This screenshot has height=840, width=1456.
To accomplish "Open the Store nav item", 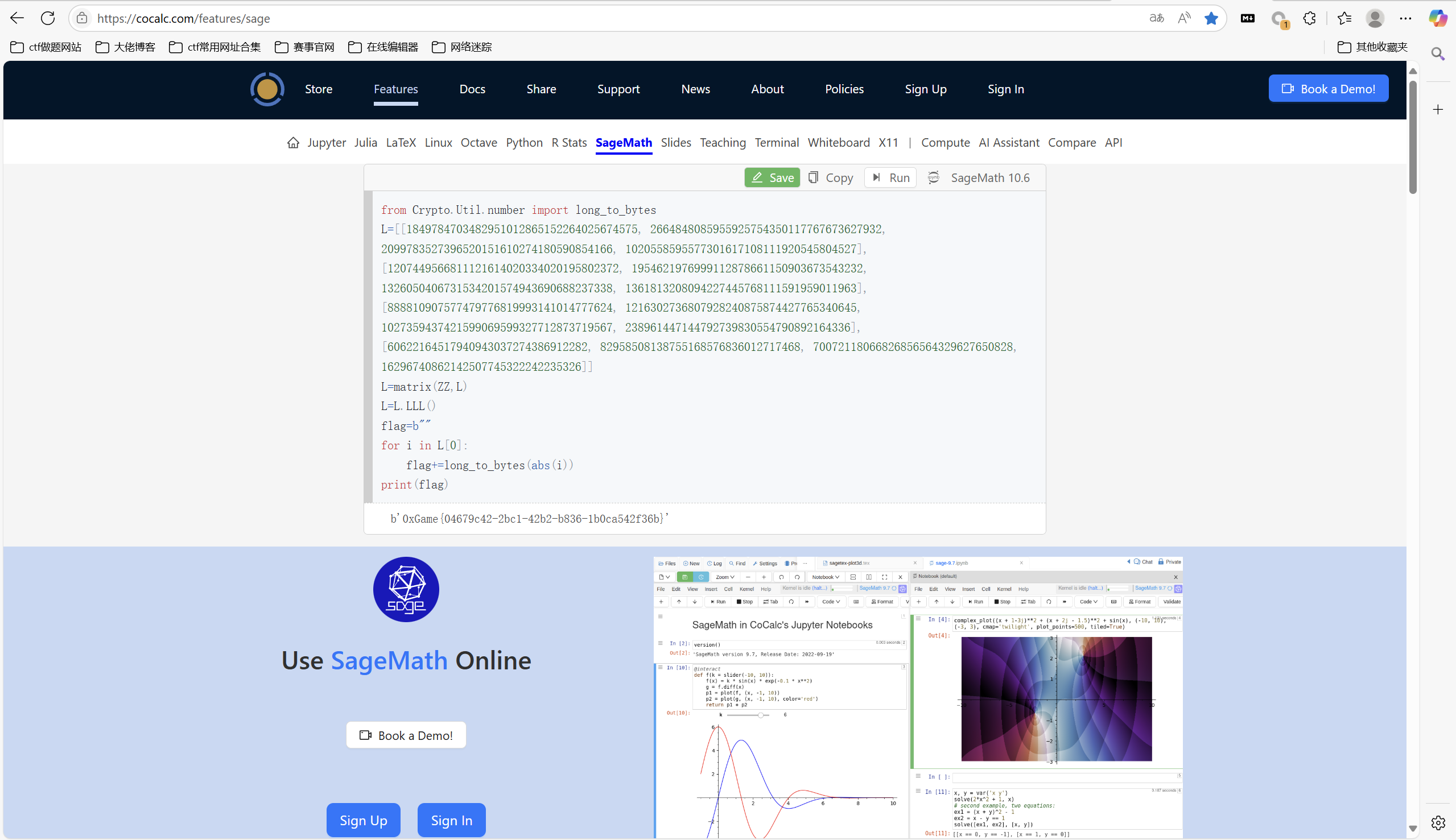I will click(x=319, y=89).
